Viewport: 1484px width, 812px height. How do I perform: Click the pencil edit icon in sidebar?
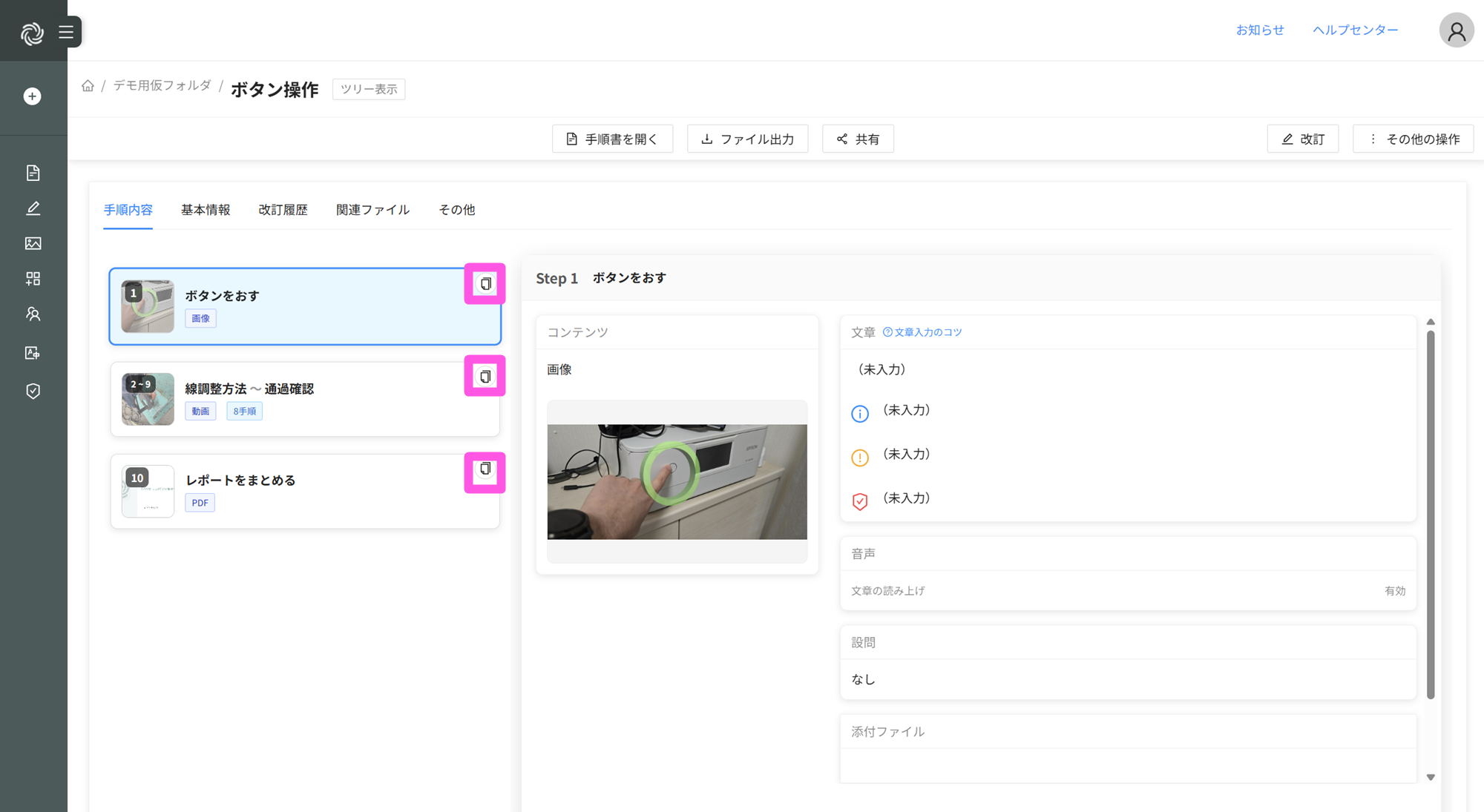tap(33, 208)
